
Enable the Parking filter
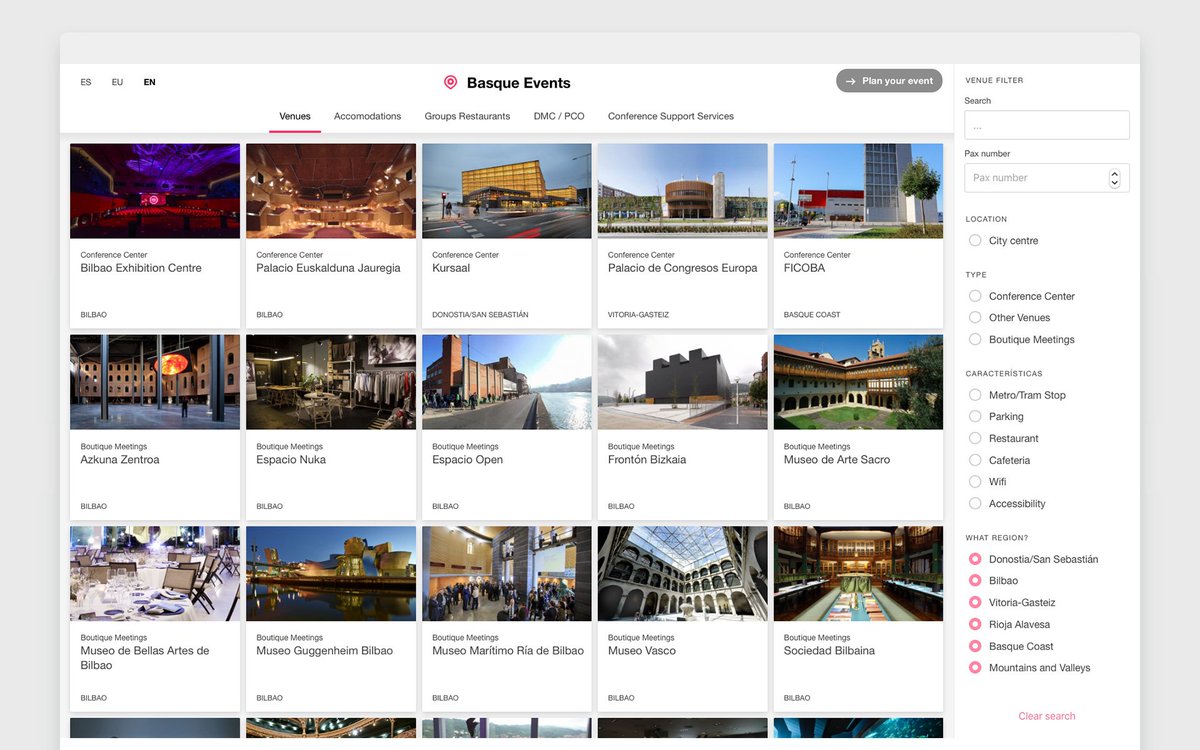pos(997,417)
